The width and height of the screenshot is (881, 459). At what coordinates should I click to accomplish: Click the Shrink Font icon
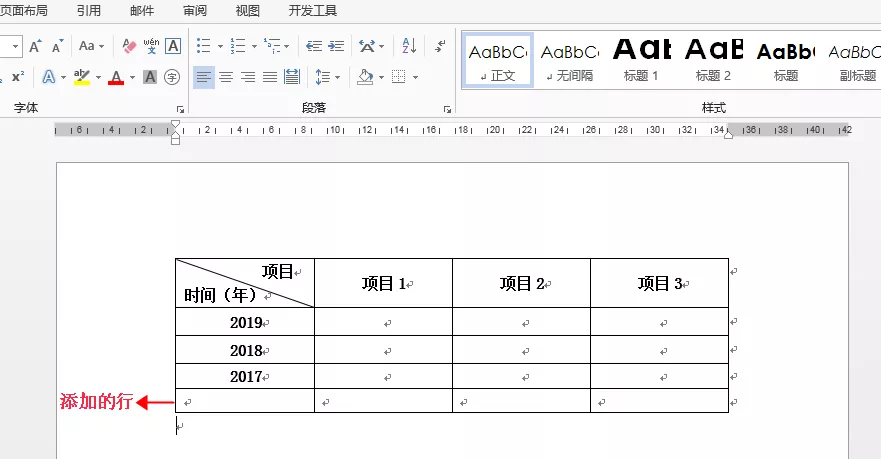[x=57, y=46]
